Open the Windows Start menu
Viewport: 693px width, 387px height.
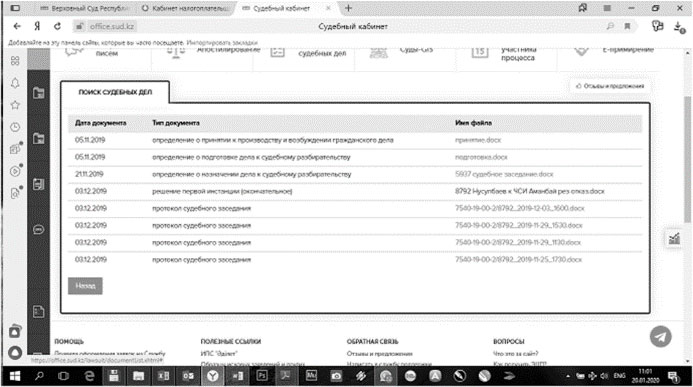[15, 376]
